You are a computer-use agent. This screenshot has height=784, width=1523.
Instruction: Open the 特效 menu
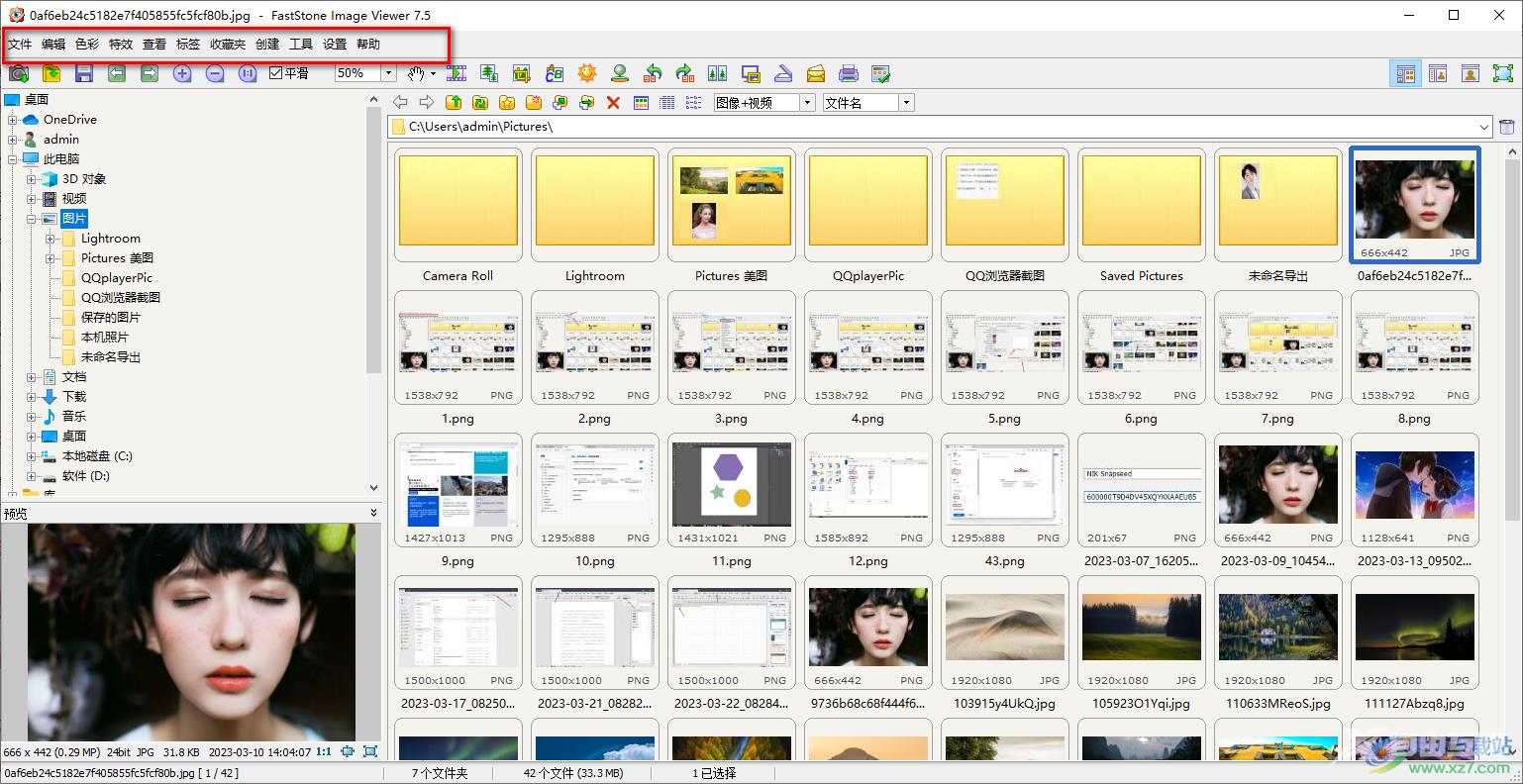(121, 45)
